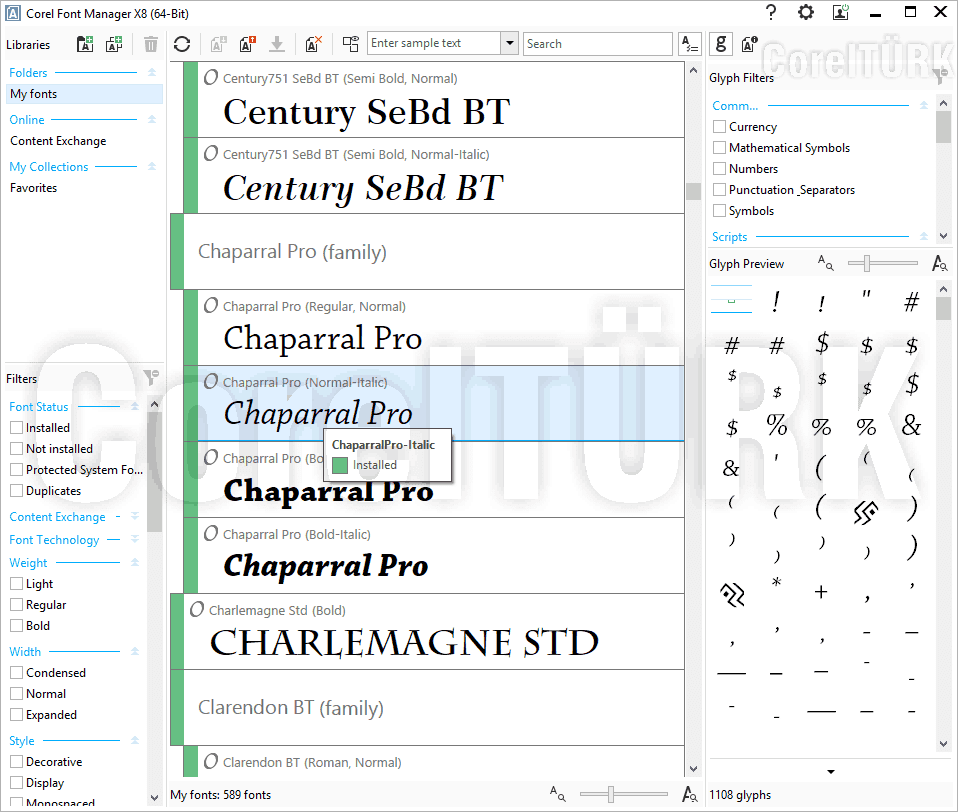Viewport: 958px width, 812px height.
Task: Click the Add folder icon in Libraries
Action: click(x=85, y=44)
